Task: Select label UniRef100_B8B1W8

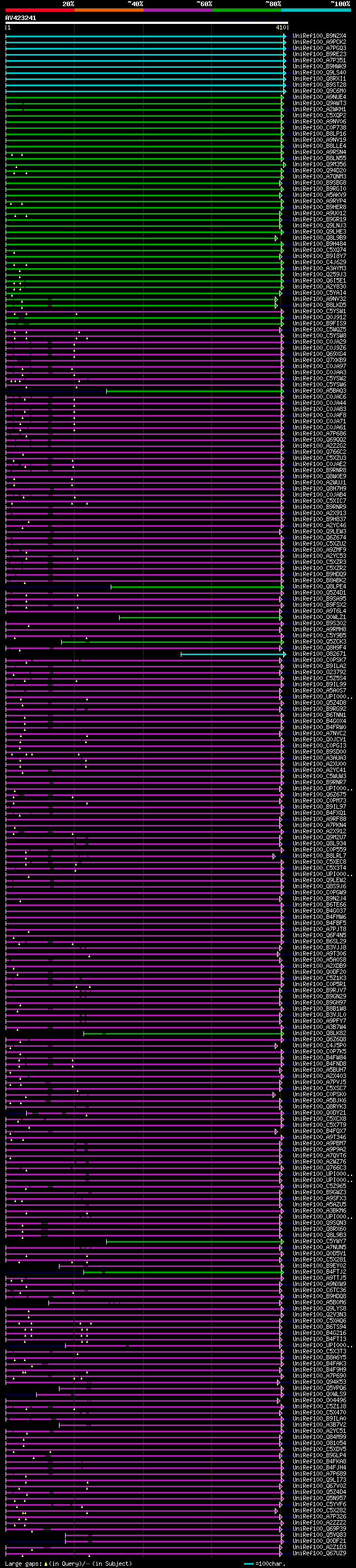Action: point(319,1009)
